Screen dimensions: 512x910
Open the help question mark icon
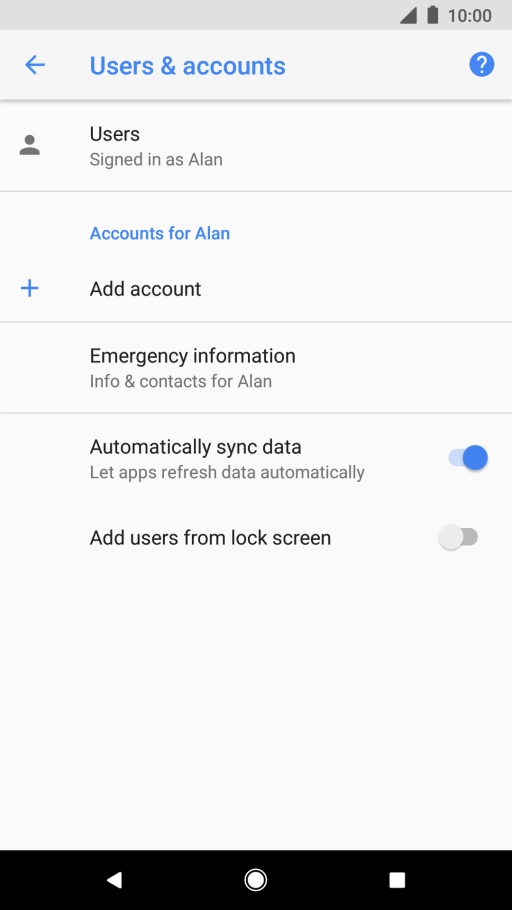(x=482, y=64)
